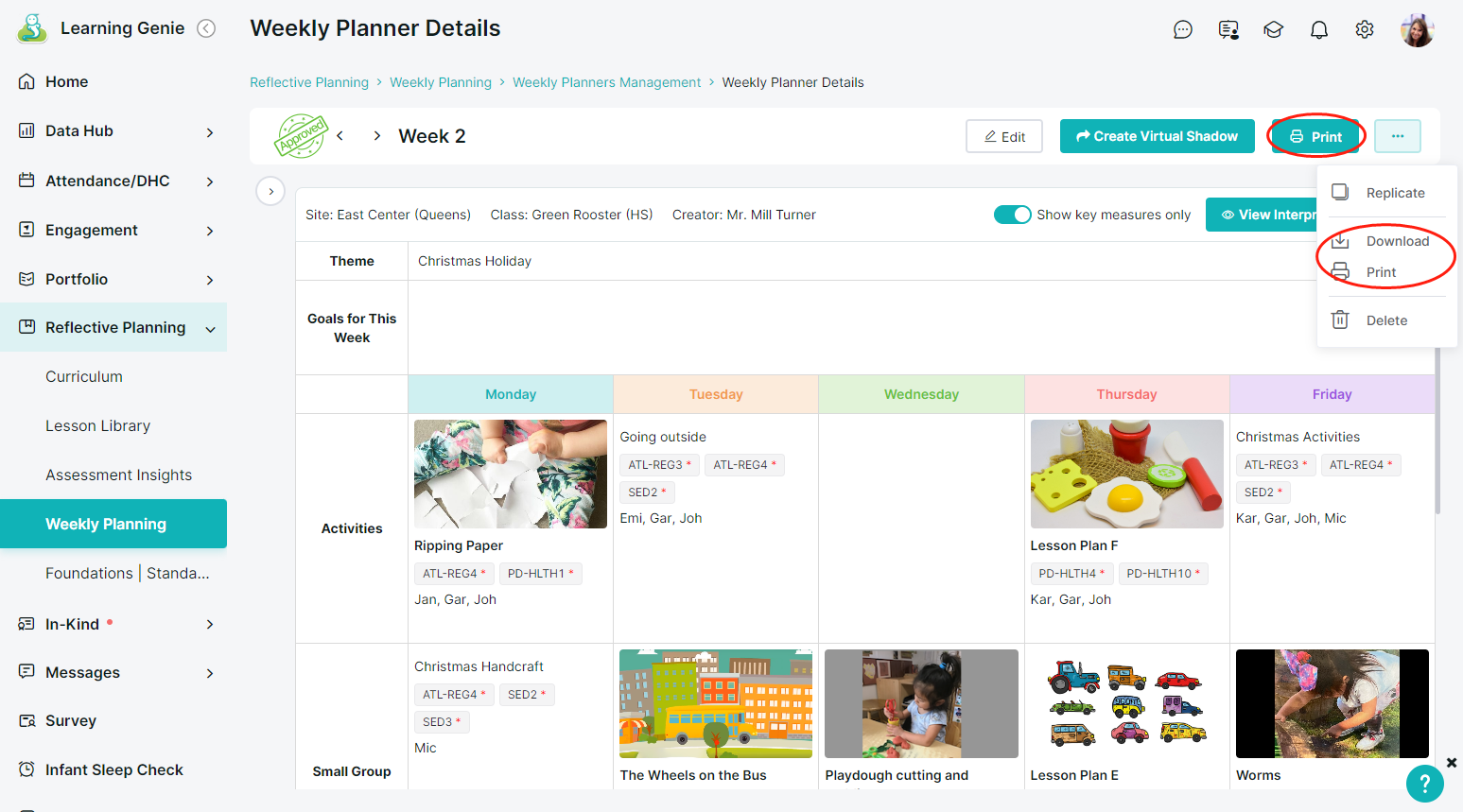Open the settings gear icon
Viewport: 1463px width, 812px height.
coord(1364,30)
